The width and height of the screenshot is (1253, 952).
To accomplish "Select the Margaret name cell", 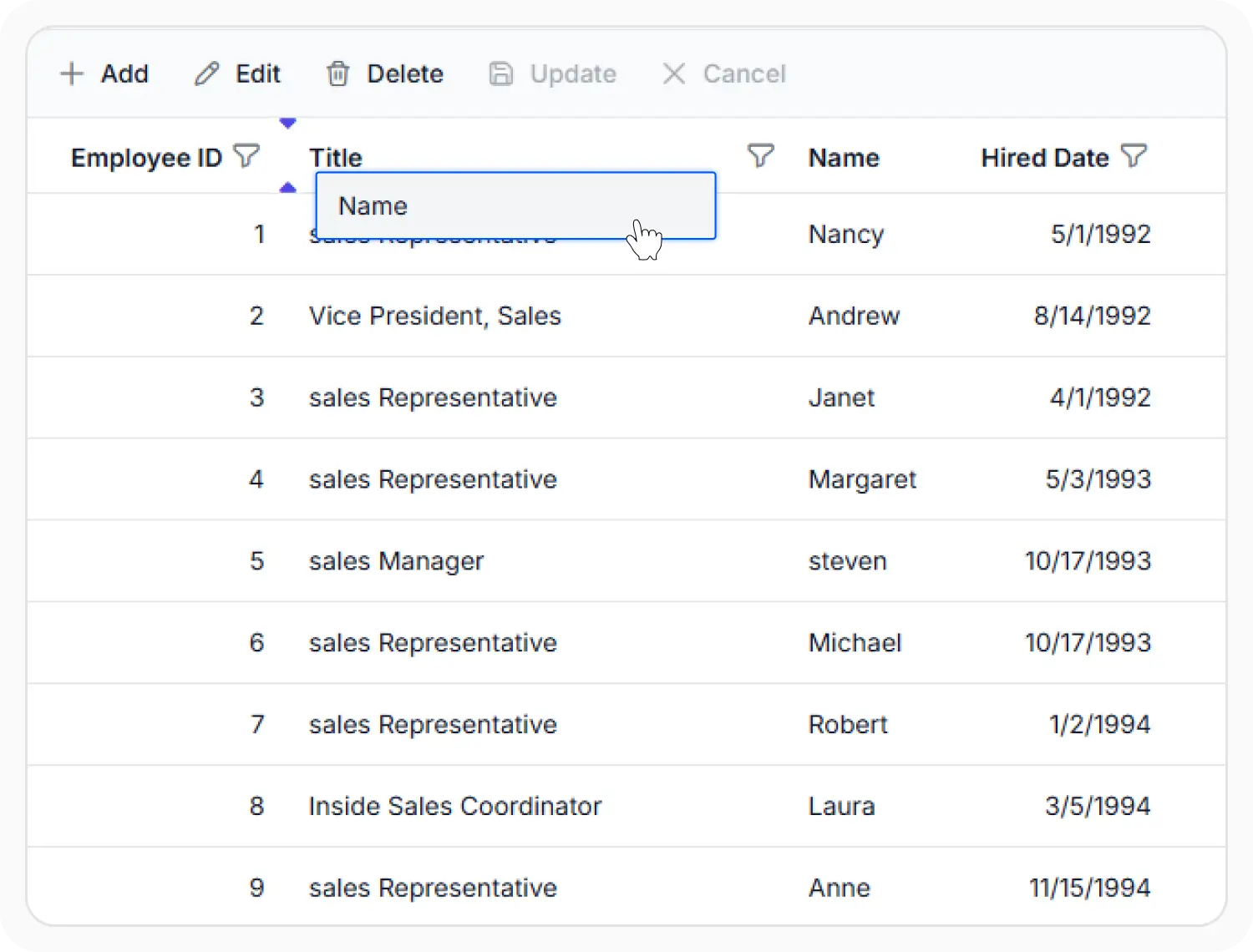I will pos(862,479).
